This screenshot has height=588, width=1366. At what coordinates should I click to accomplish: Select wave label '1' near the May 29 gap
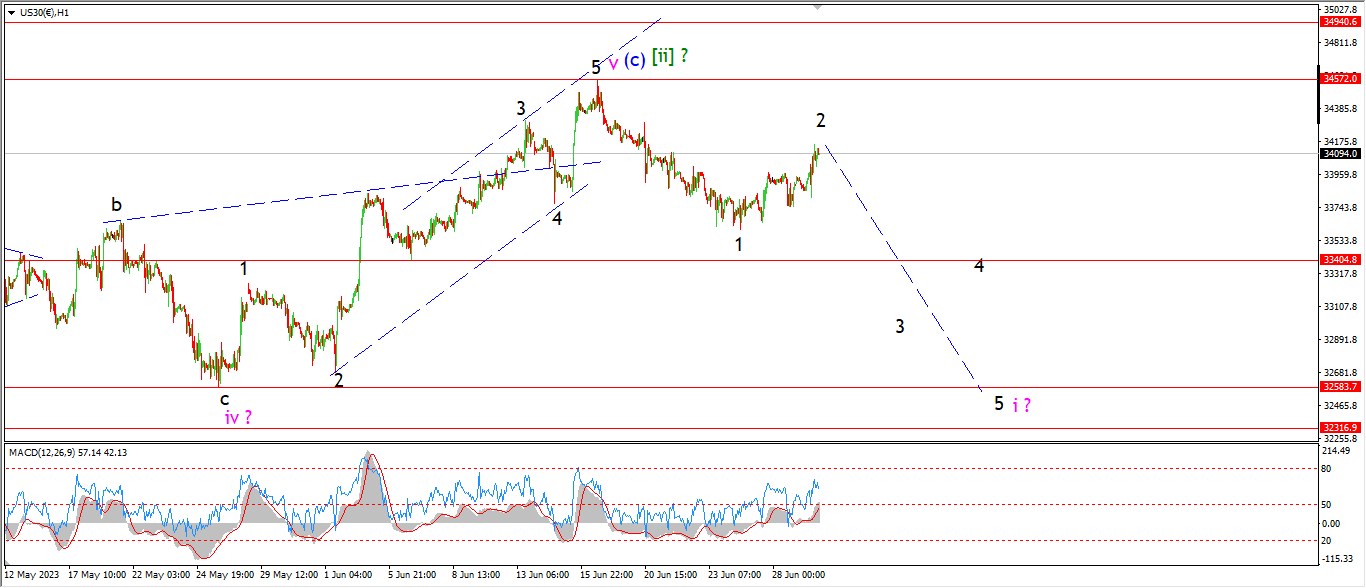(x=244, y=268)
